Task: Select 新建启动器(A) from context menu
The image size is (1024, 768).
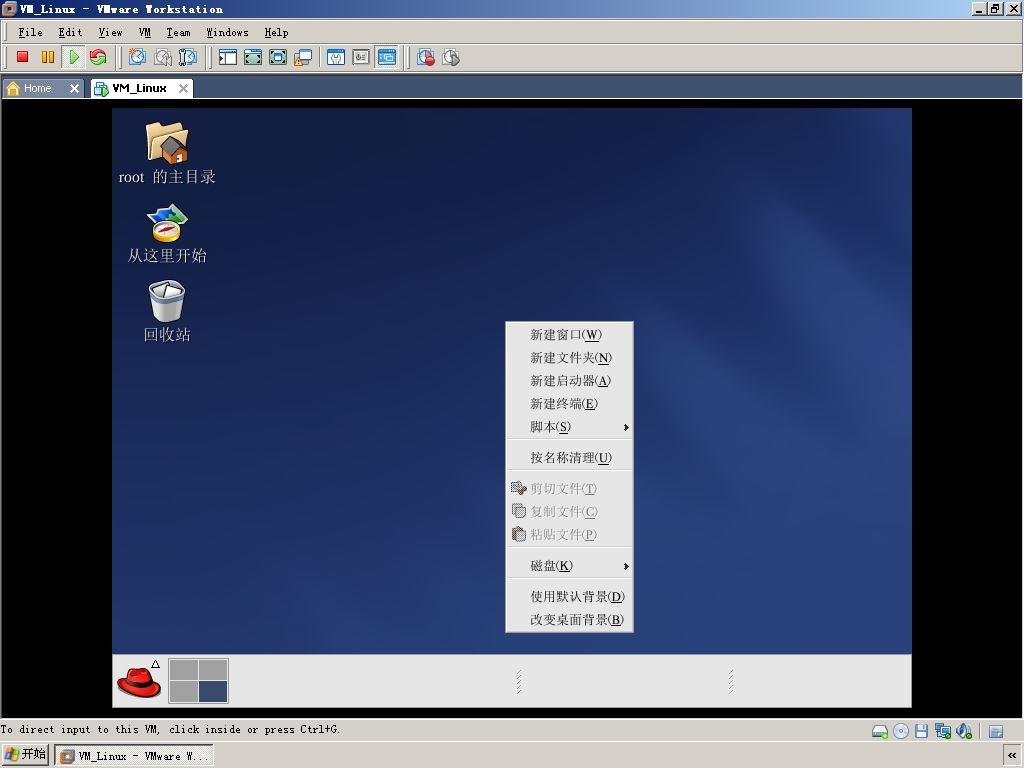Action: (x=569, y=381)
